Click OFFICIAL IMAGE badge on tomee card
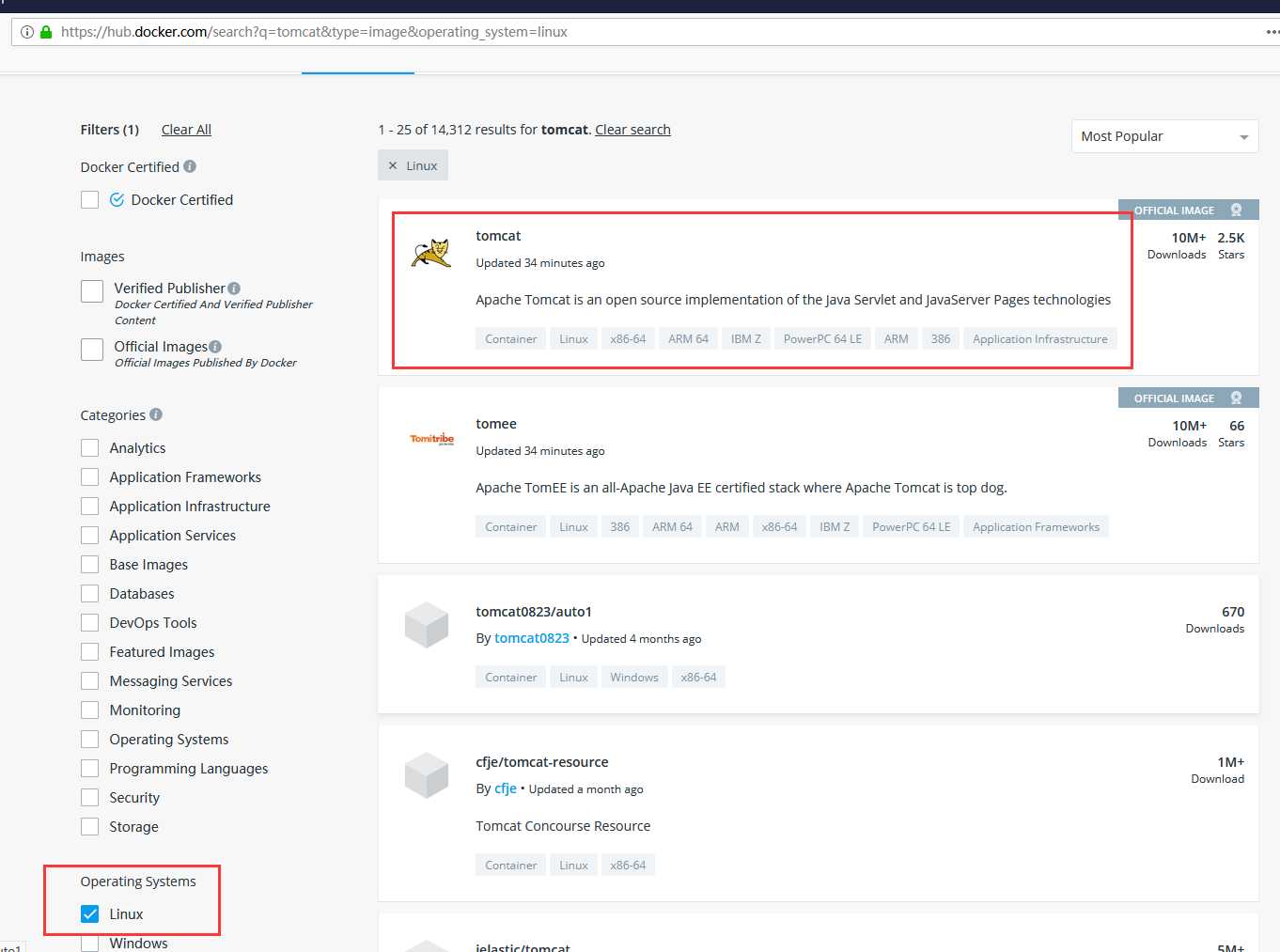Image resolution: width=1280 pixels, height=952 pixels. 1188,398
